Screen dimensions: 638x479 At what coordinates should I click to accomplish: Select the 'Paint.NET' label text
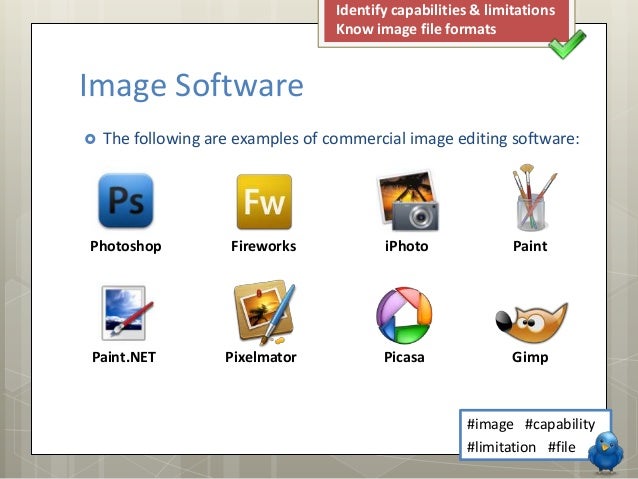pos(124,357)
